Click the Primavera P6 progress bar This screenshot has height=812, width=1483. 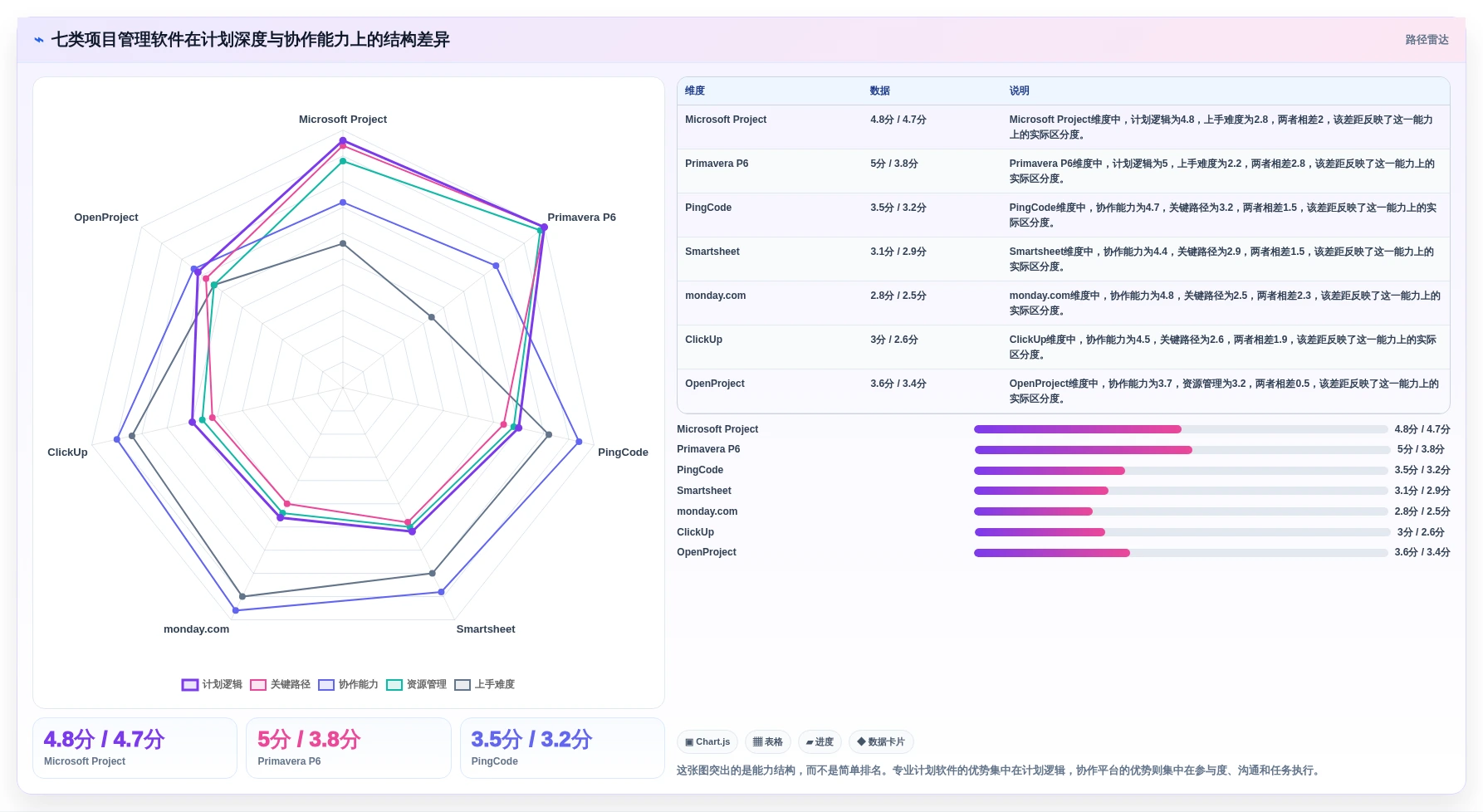point(1181,450)
